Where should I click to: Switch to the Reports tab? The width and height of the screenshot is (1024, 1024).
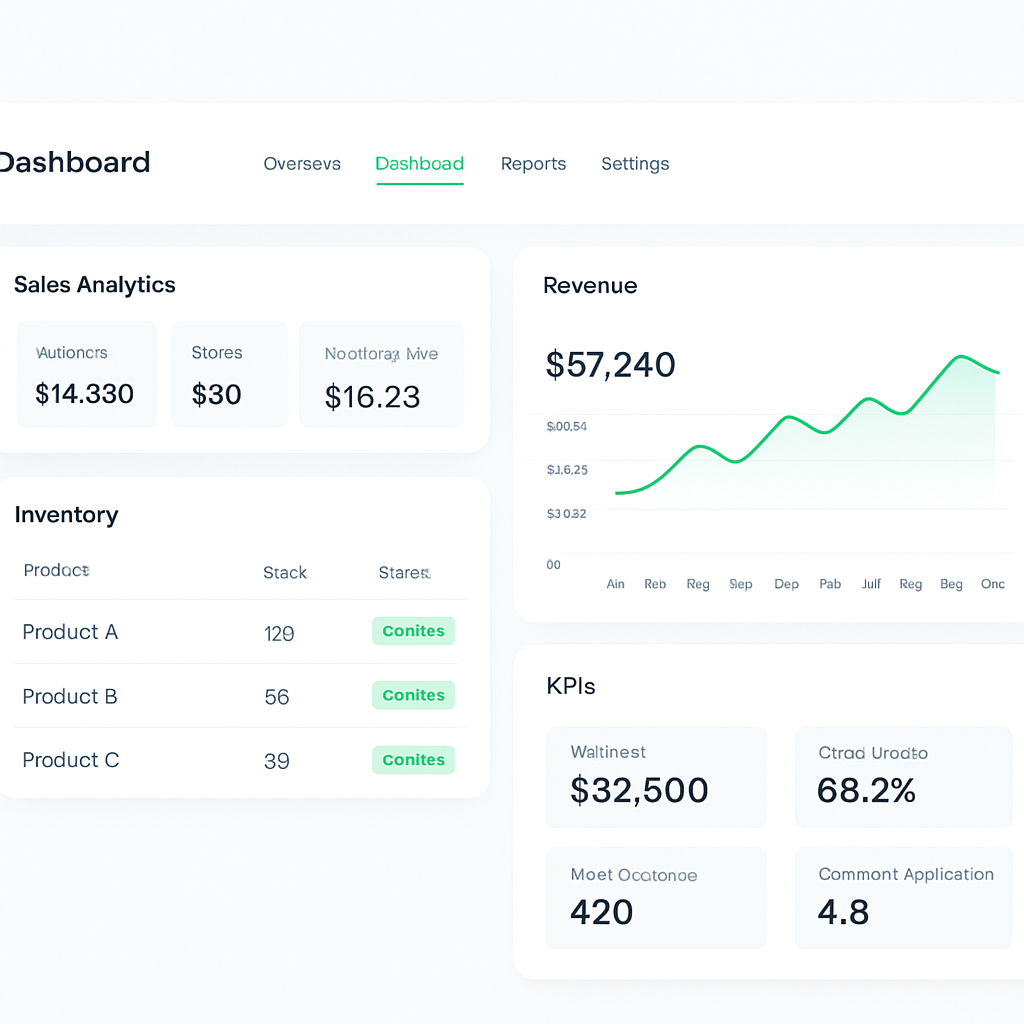[533, 164]
